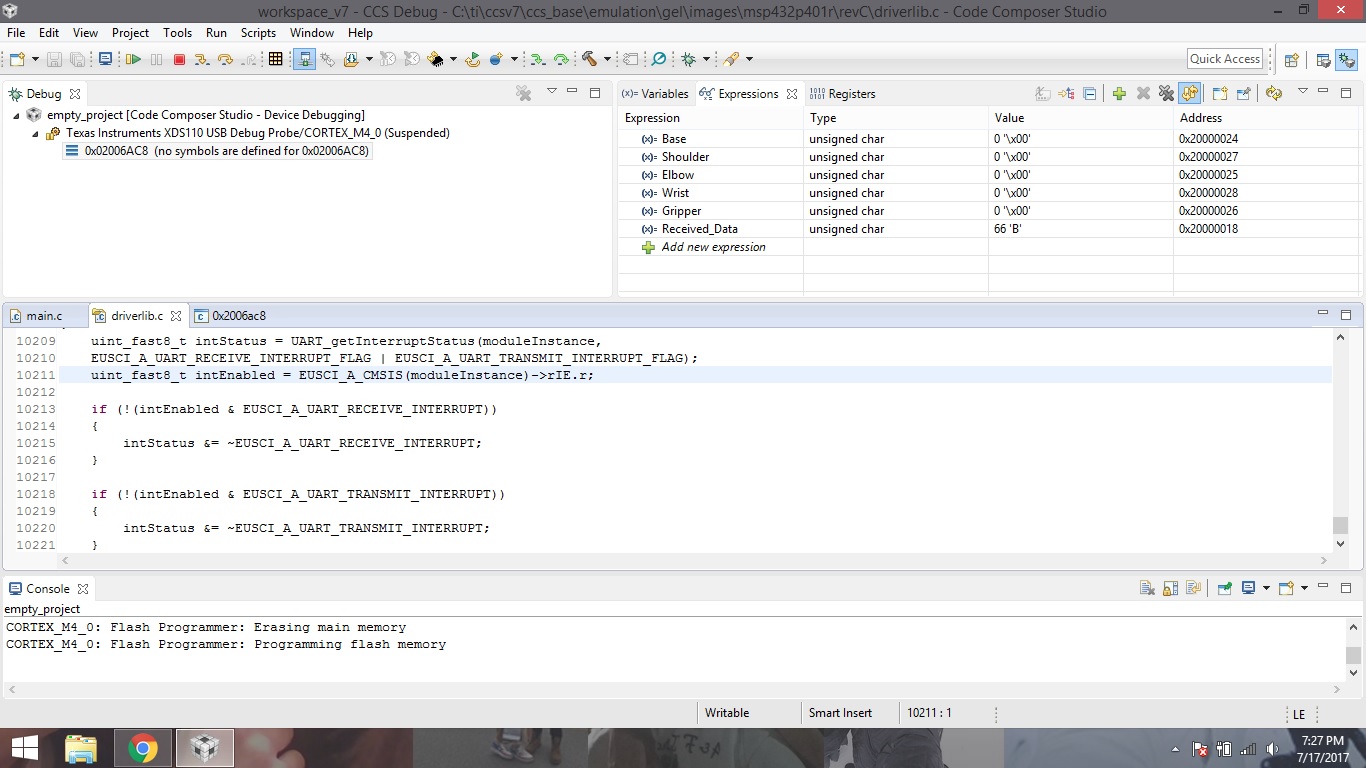Open the File menu
1366x768 pixels.
(x=16, y=33)
